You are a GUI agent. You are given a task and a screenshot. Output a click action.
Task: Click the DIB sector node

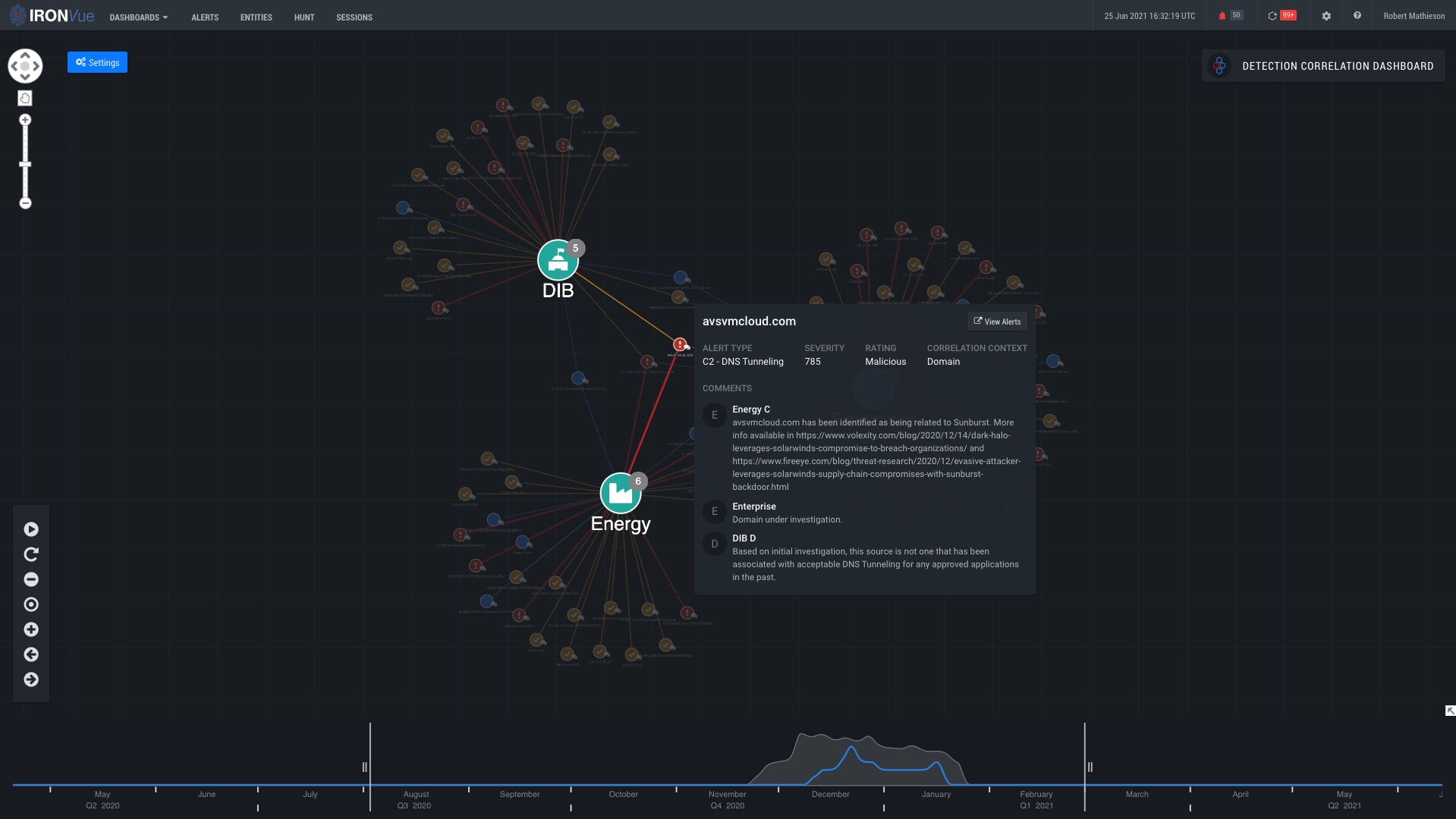click(558, 261)
